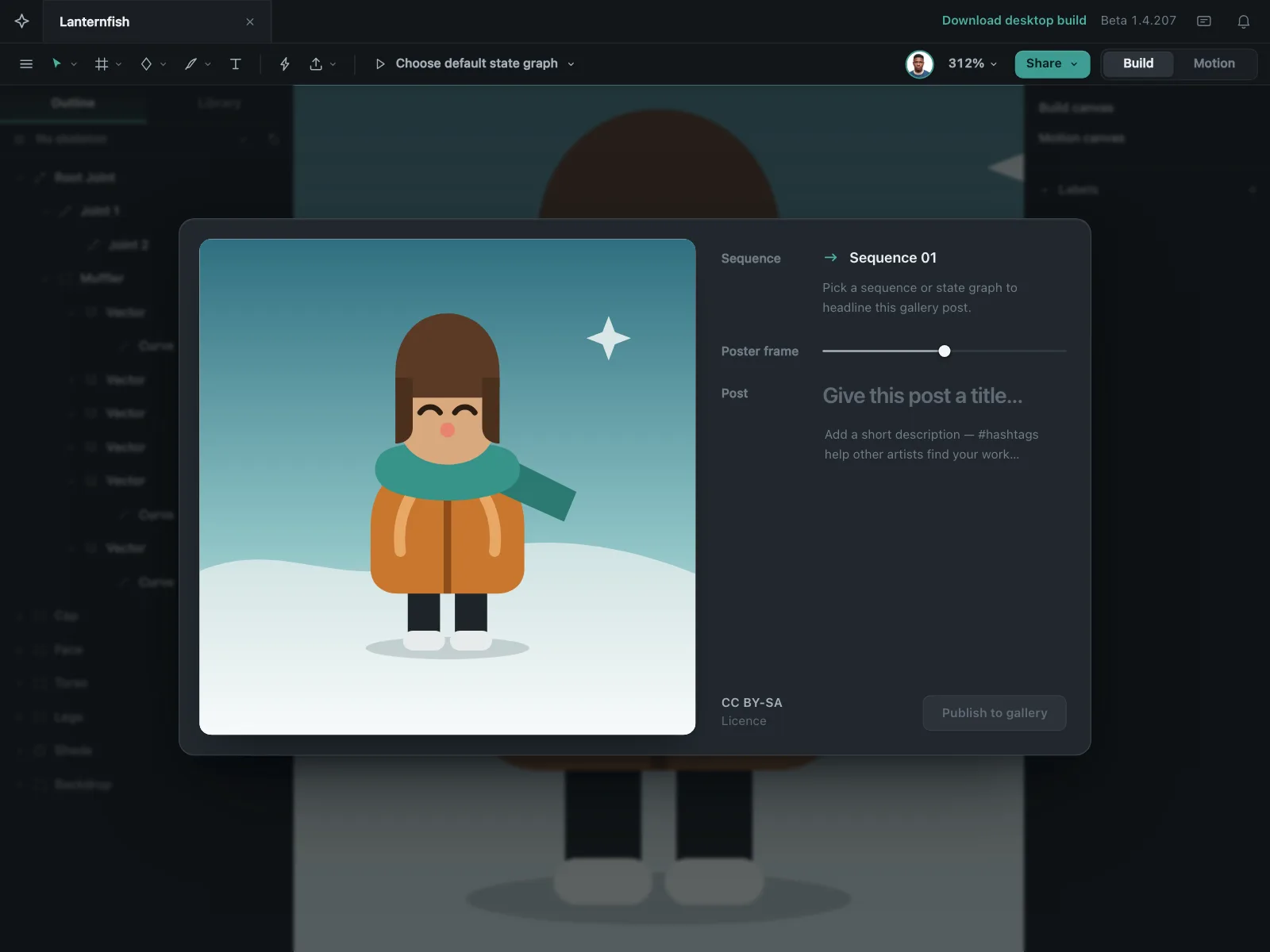Expand the shape tool options chevron
This screenshot has width=1270, height=952.
[164, 64]
